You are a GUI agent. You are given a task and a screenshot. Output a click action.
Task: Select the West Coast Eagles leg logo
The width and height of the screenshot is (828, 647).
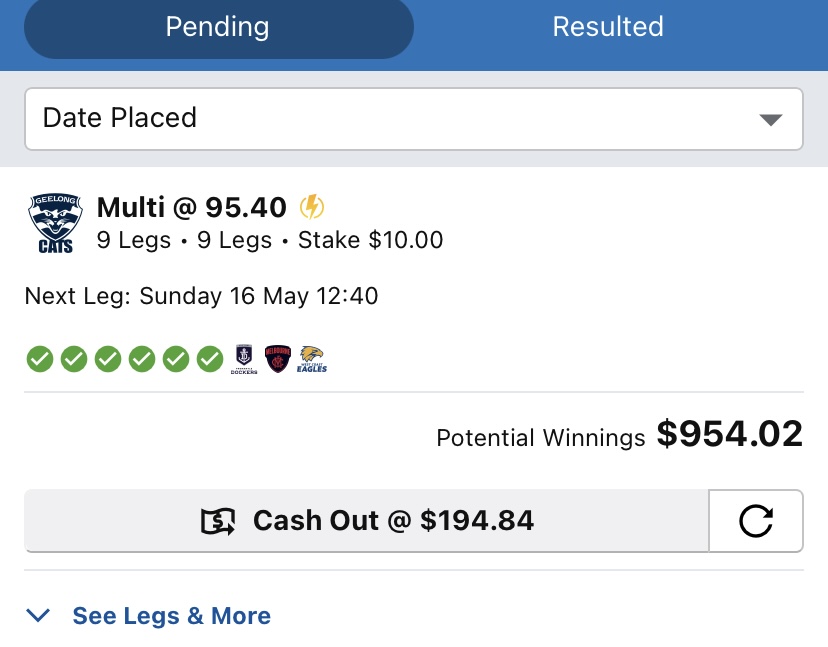[x=312, y=359]
